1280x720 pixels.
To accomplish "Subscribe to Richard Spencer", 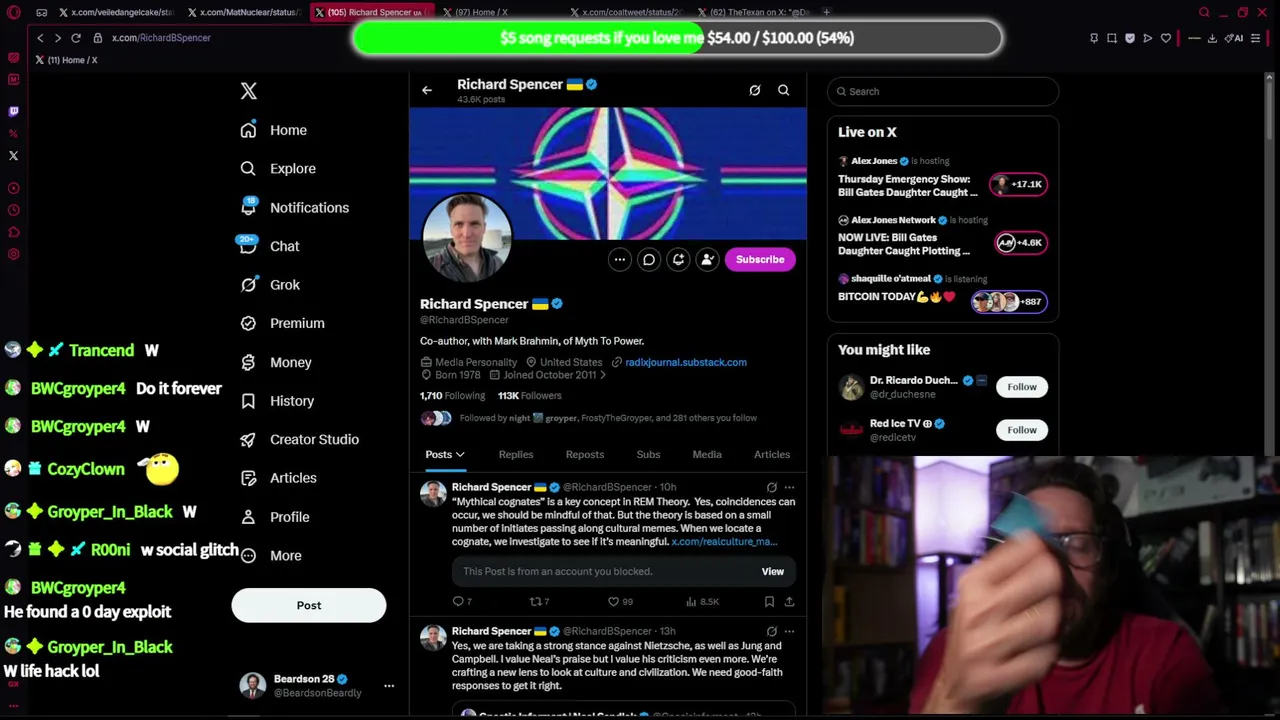I will 760,260.
